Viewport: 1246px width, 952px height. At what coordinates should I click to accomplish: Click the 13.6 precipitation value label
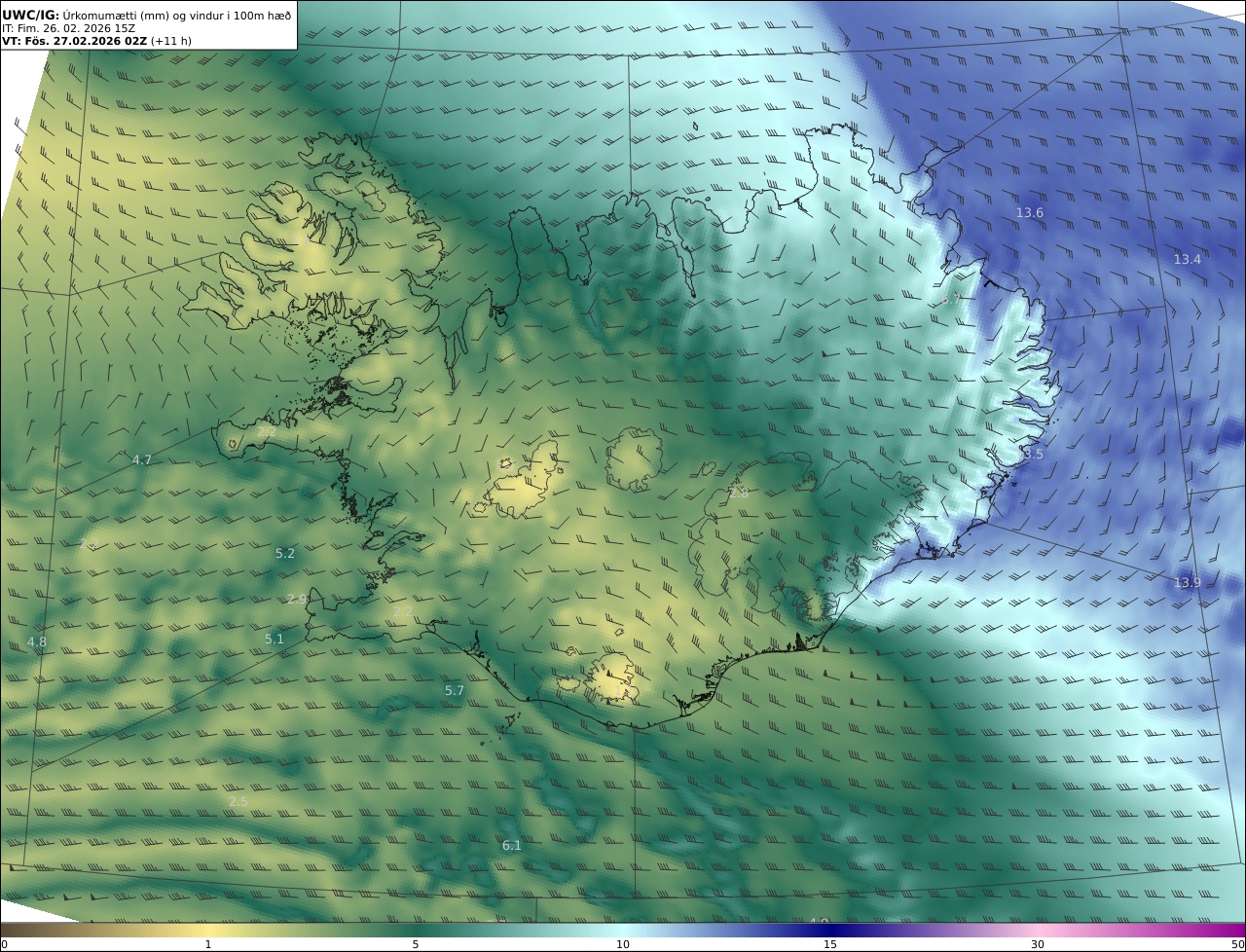pos(1030,212)
